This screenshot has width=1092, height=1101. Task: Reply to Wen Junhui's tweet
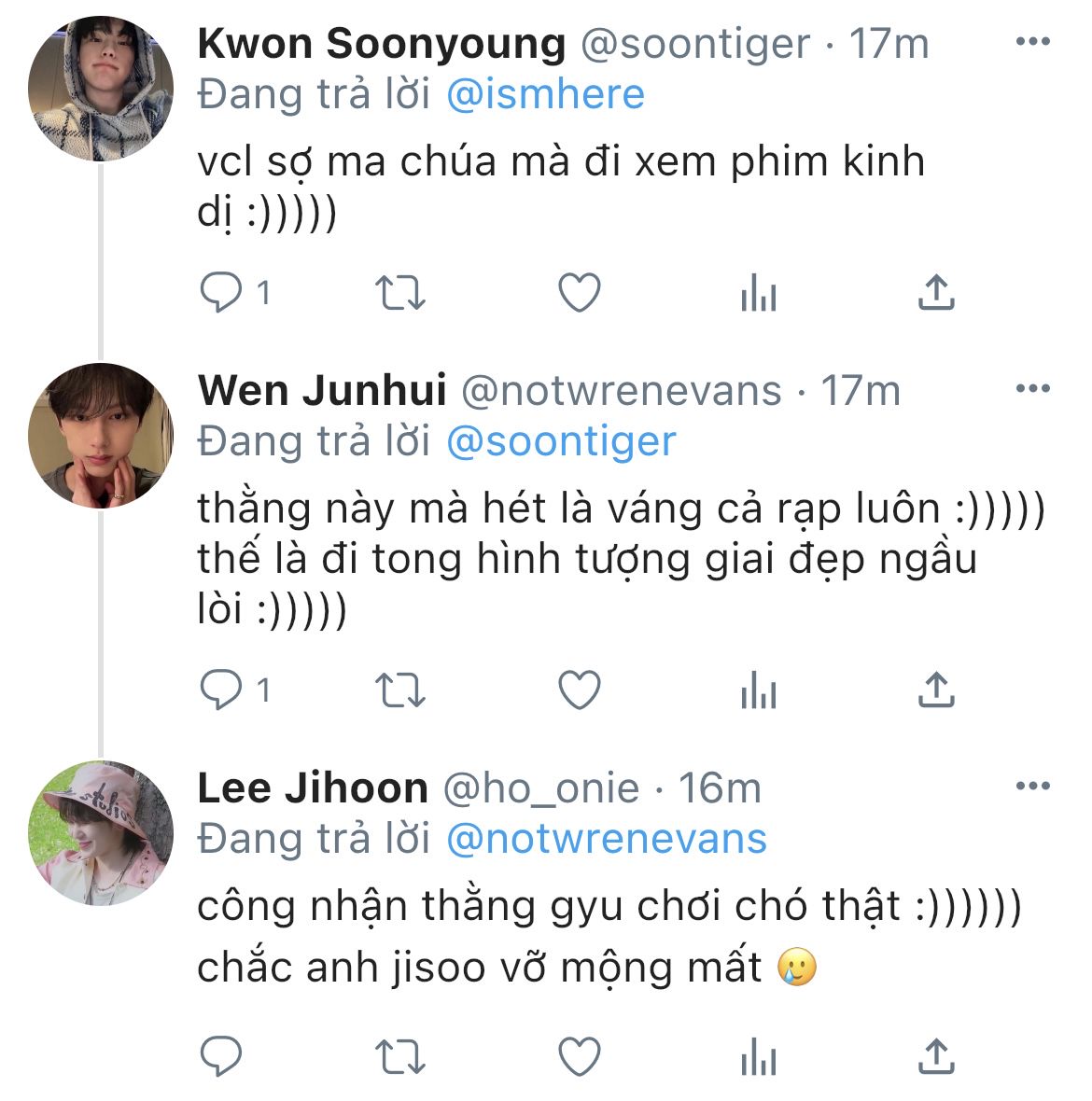221,690
